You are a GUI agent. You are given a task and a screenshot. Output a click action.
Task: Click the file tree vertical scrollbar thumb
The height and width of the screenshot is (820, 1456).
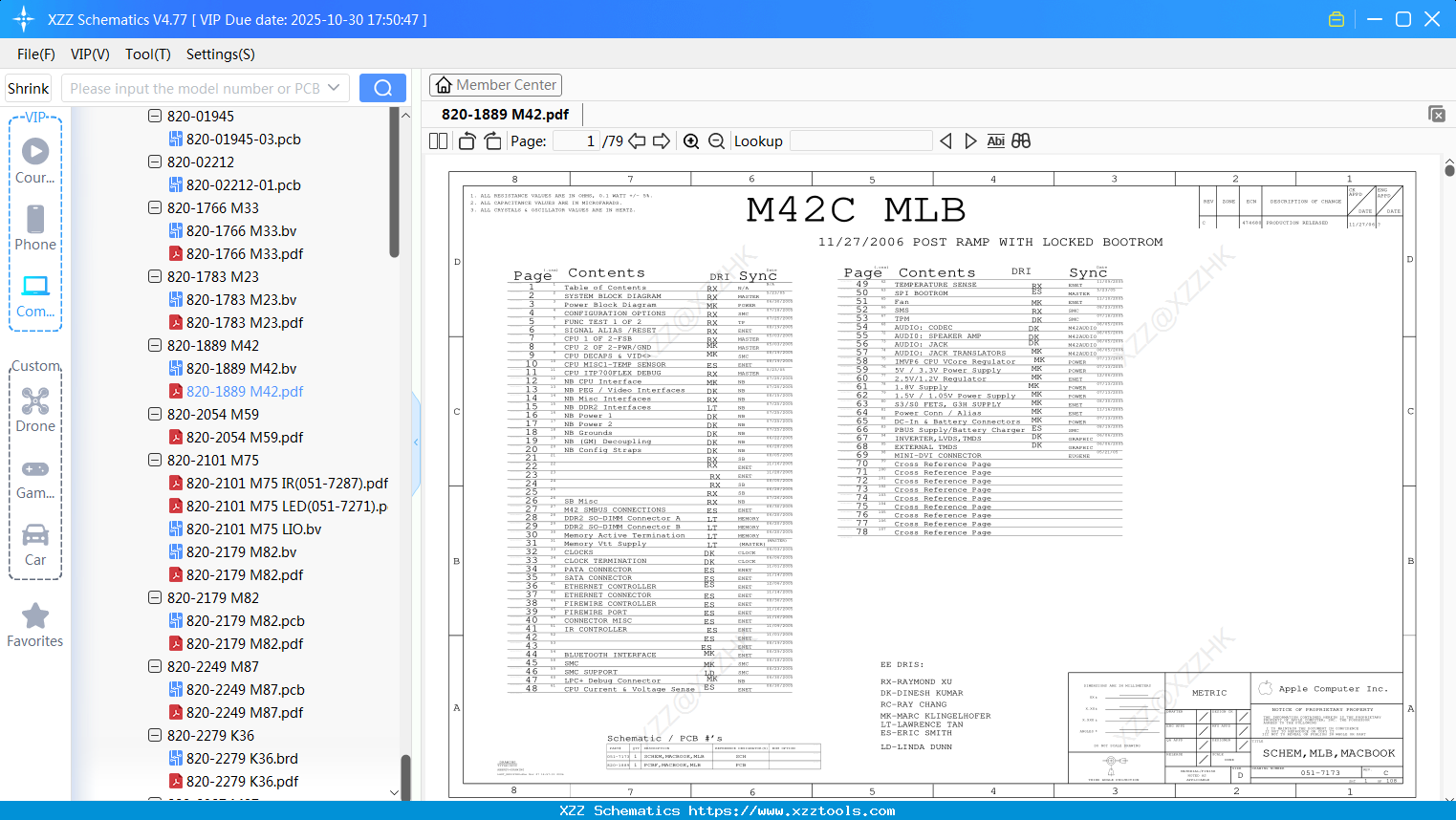394,182
